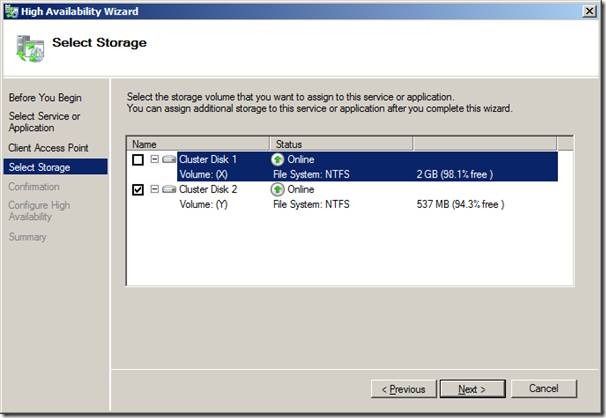The width and height of the screenshot is (606, 418).
Task: Click the Cluster Disk 1 drive icon
Action: pyautogui.click(x=169, y=159)
